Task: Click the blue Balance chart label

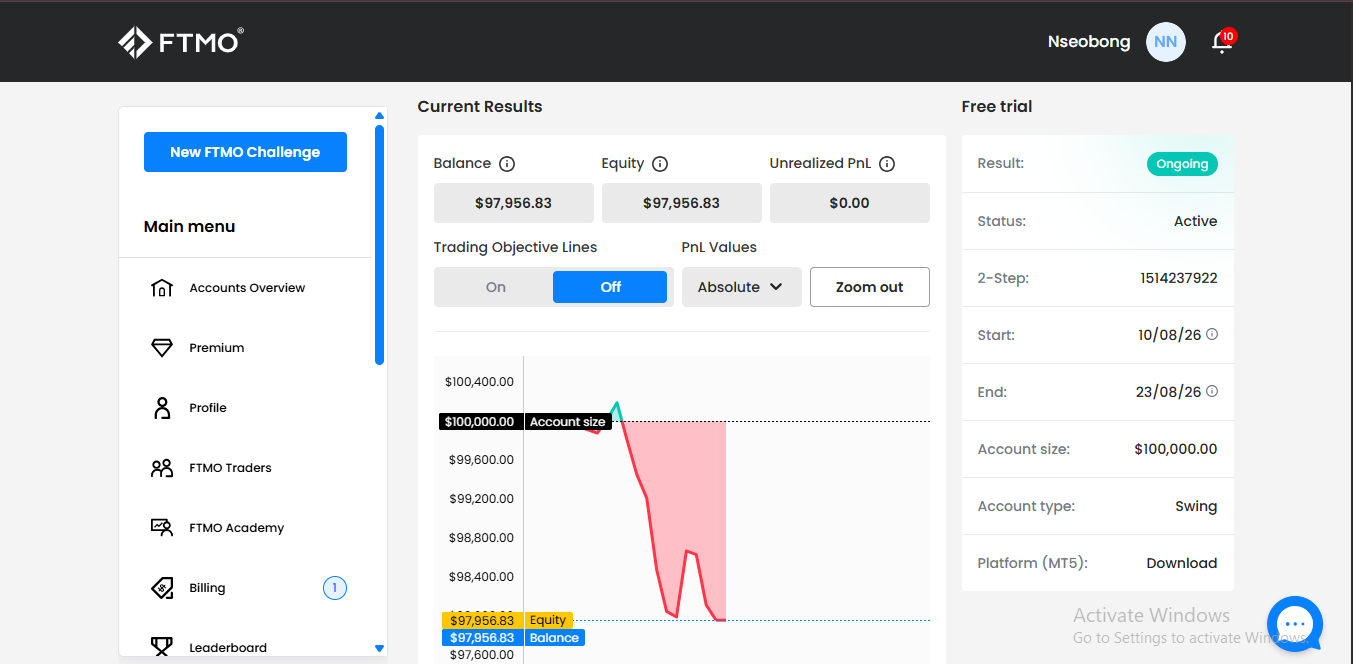Action: click(x=554, y=638)
